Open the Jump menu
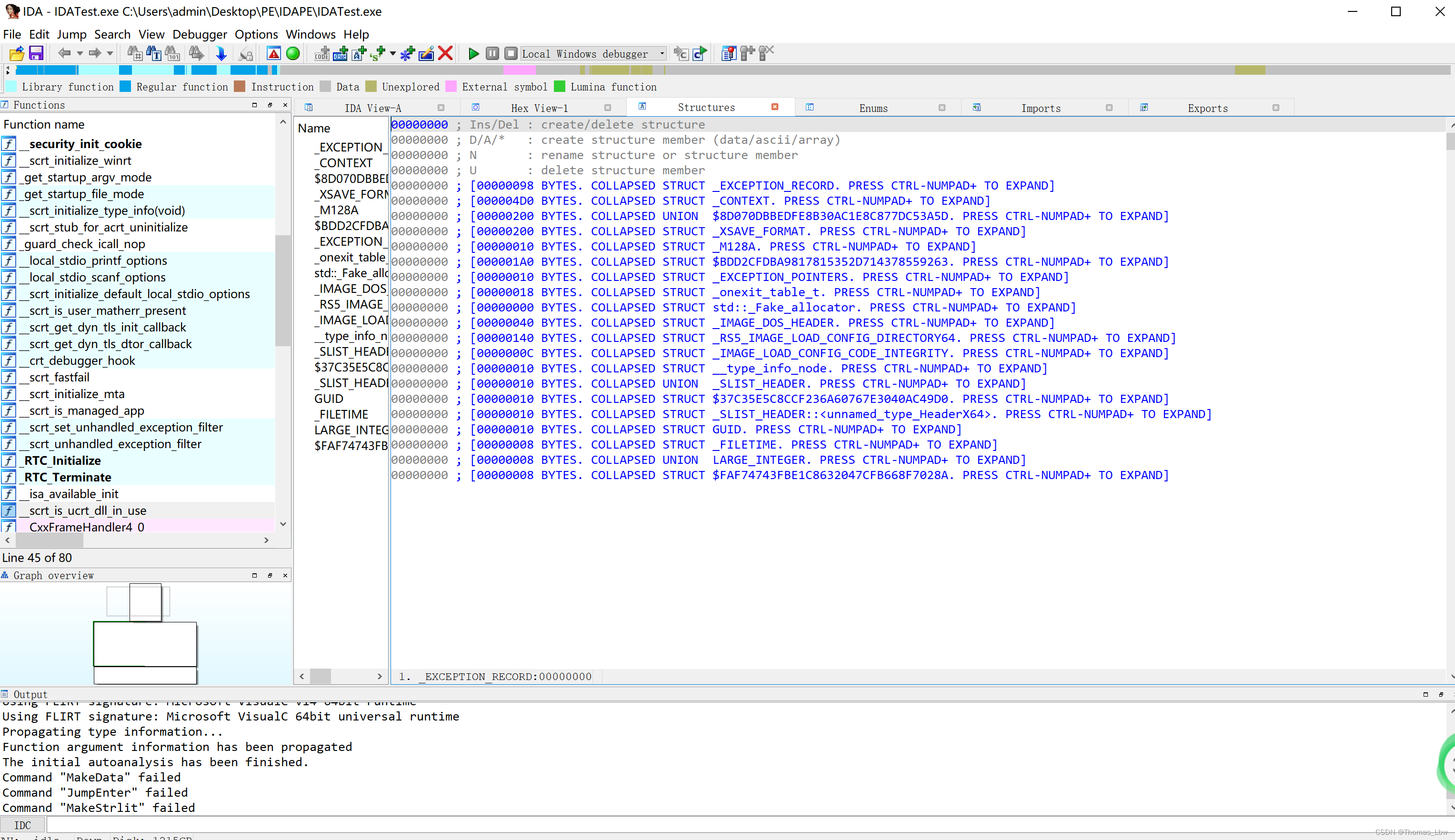 [x=71, y=34]
